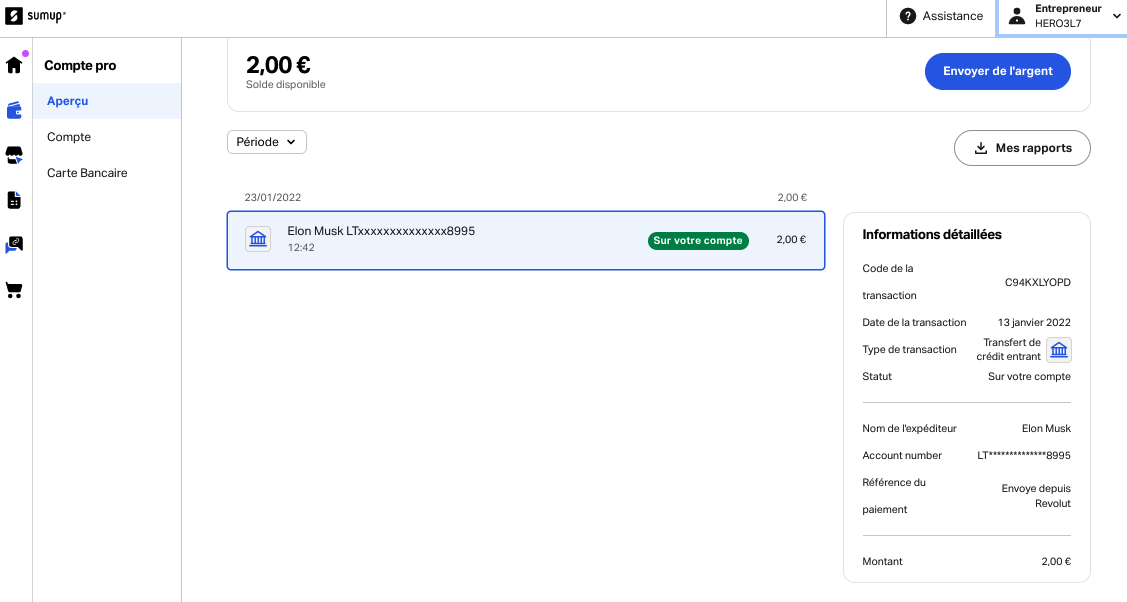1127x602 pixels.
Task: Open the point-of-sale storefront icon
Action: [14, 155]
